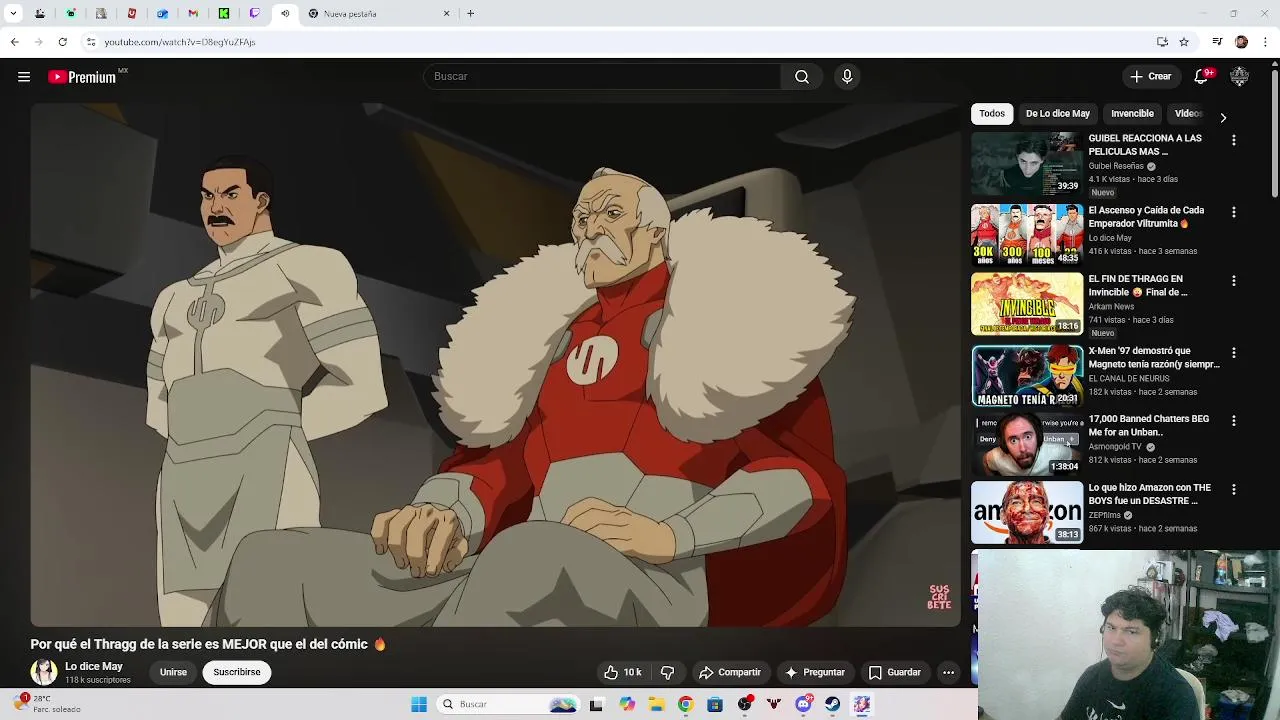
Task: Show more filter chips with arrow
Action: (1223, 117)
